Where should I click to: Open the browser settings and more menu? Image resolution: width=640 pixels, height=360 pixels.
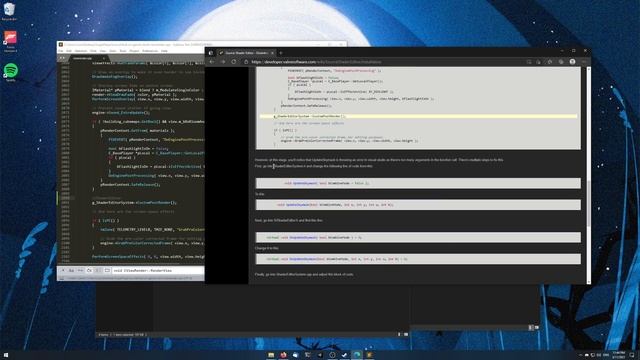pyautogui.click(x=584, y=62)
